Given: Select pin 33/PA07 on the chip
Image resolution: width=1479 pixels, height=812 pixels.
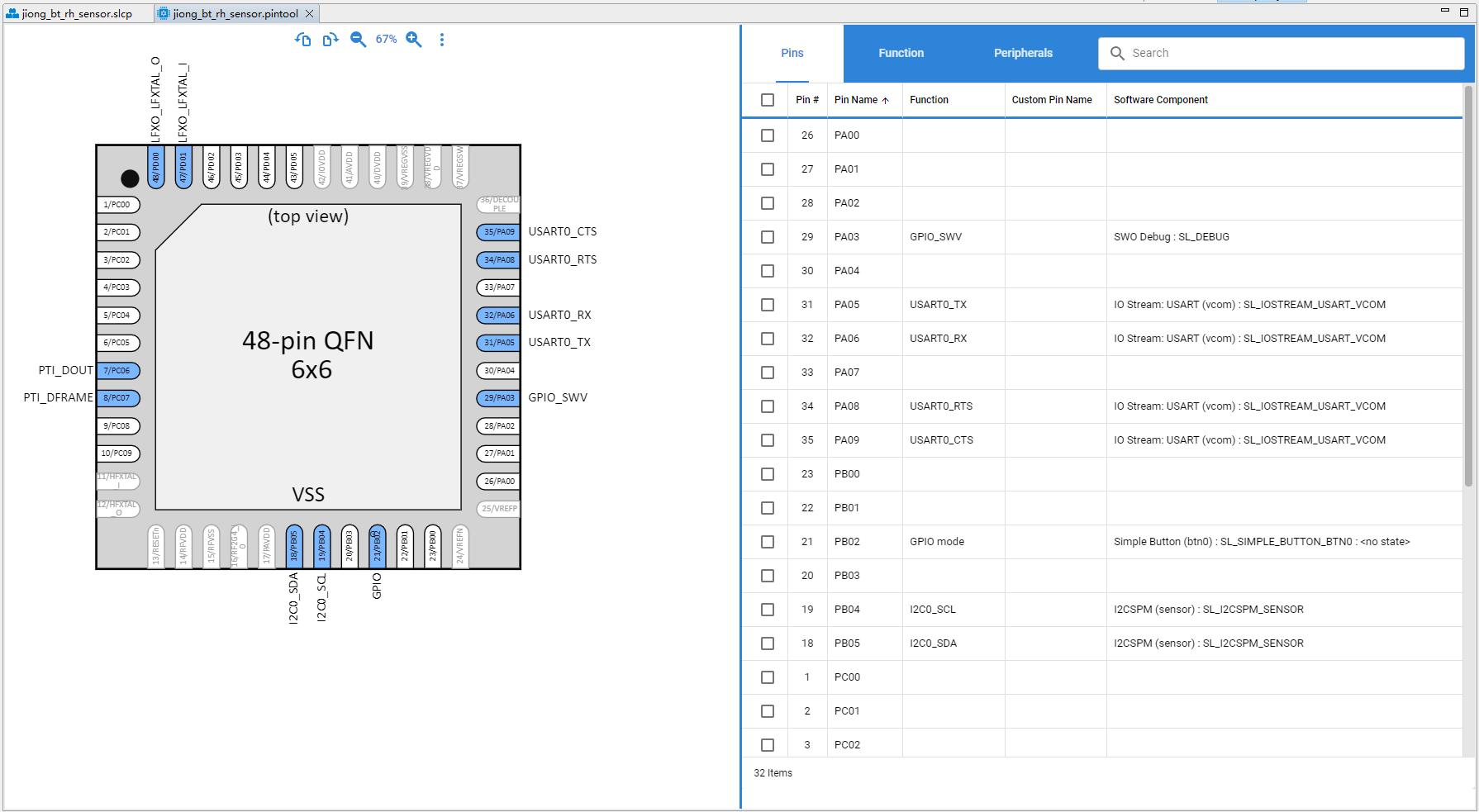Looking at the screenshot, I should pyautogui.click(x=498, y=287).
